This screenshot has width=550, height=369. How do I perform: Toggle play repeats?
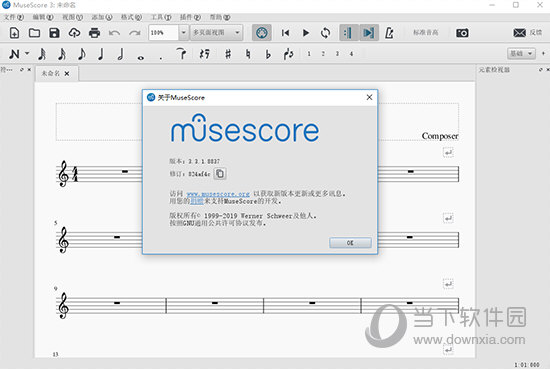tap(349, 33)
